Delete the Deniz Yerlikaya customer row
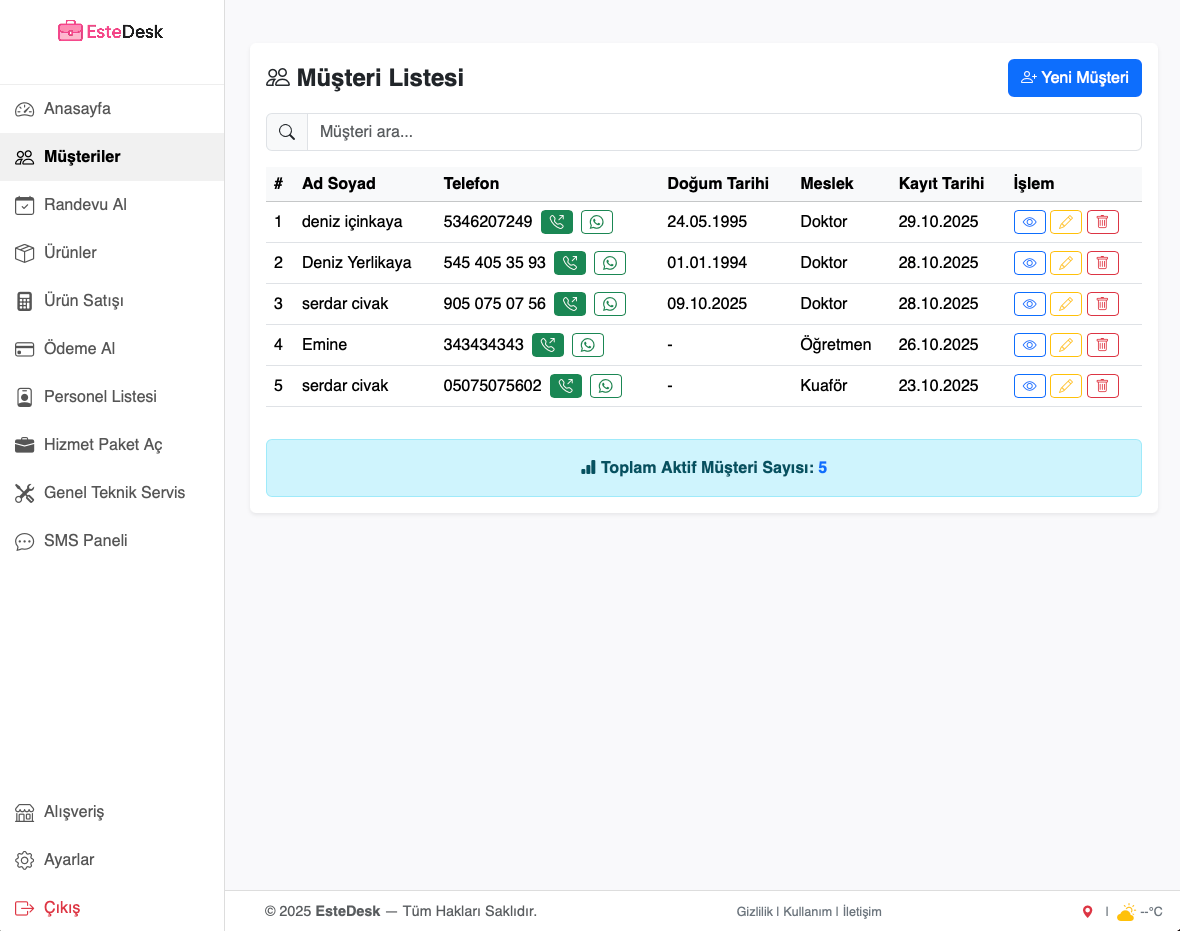The height and width of the screenshot is (931, 1180). click(x=1102, y=263)
